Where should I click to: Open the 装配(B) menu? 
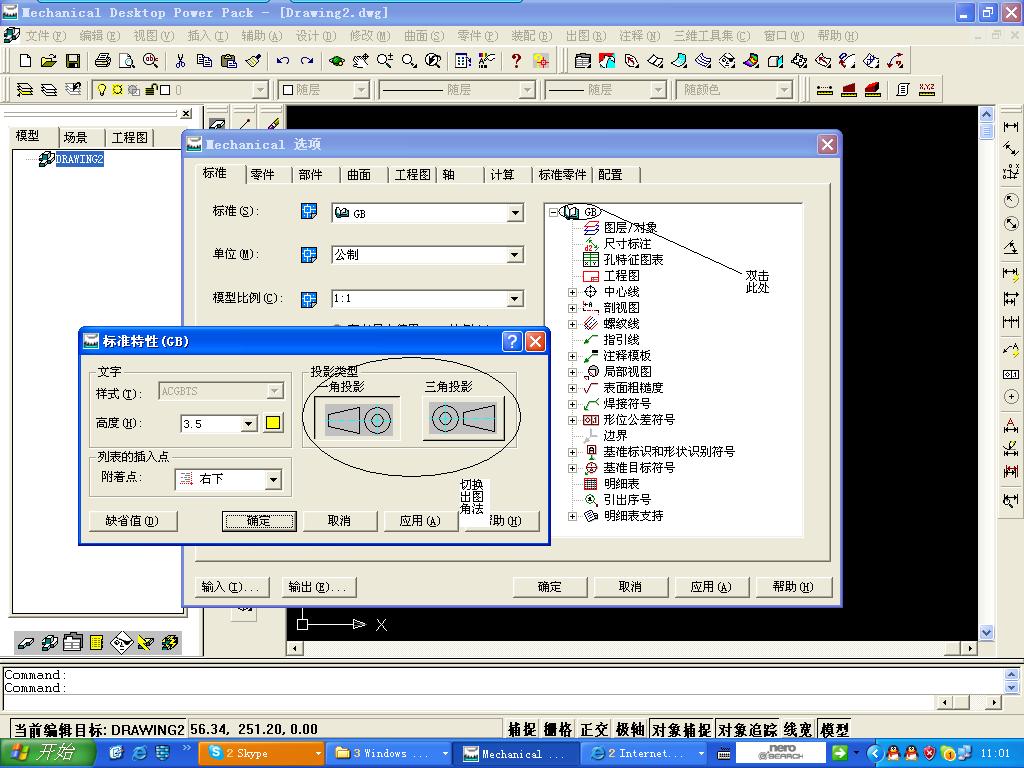point(532,36)
